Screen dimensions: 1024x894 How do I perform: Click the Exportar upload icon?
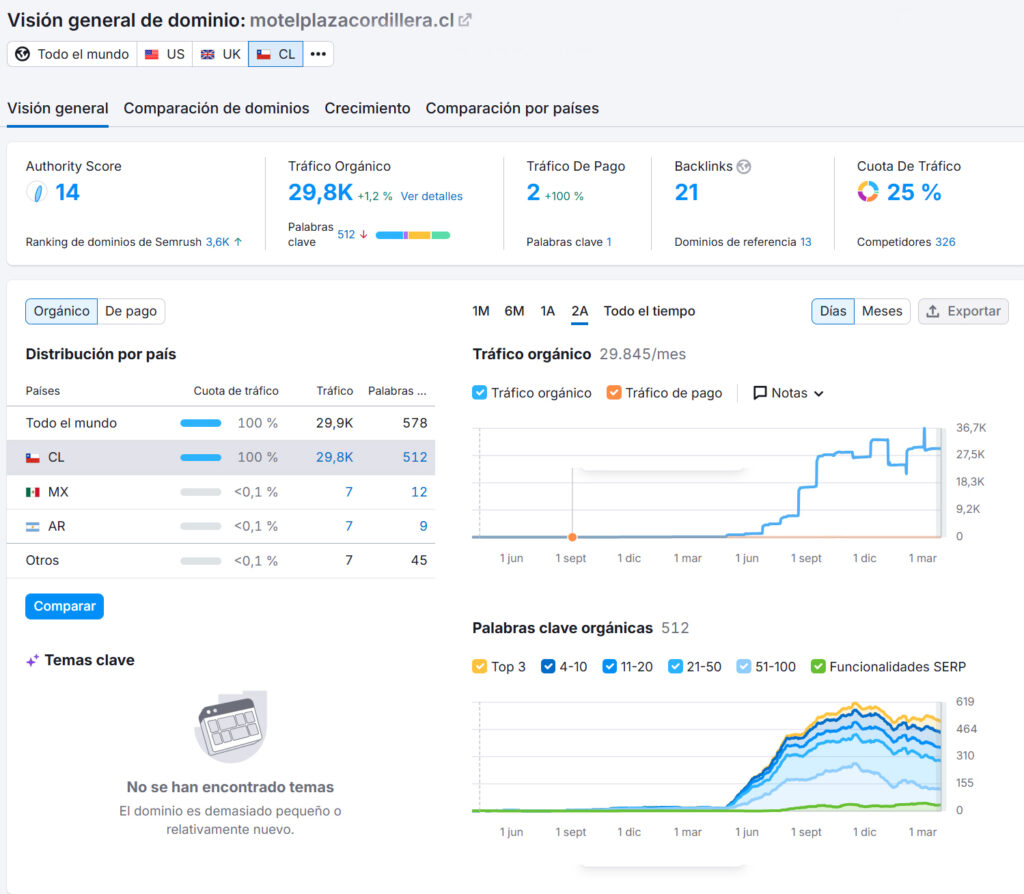[x=933, y=311]
